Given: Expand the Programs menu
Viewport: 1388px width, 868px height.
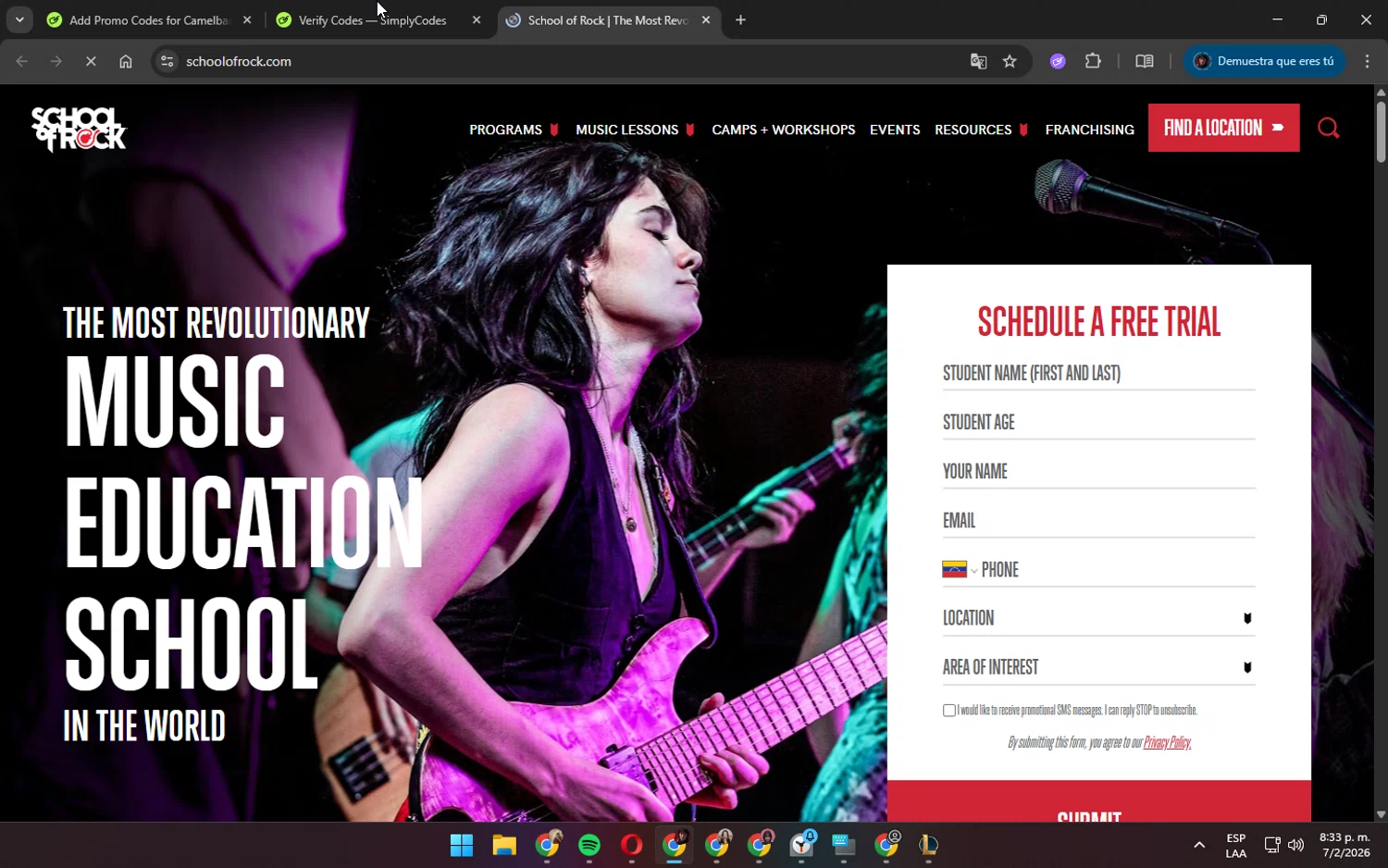Looking at the screenshot, I should [x=514, y=130].
